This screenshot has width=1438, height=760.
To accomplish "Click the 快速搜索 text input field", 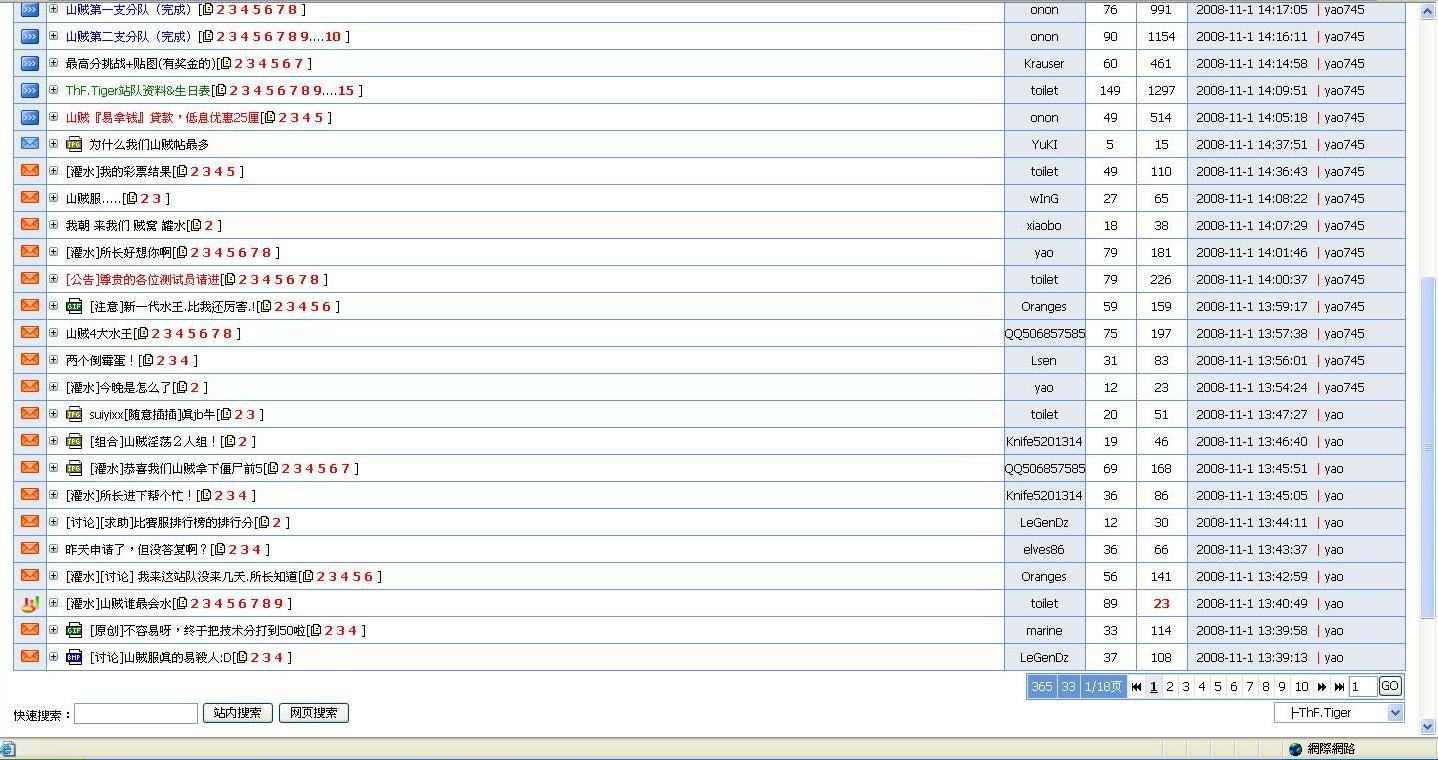I will coord(136,713).
